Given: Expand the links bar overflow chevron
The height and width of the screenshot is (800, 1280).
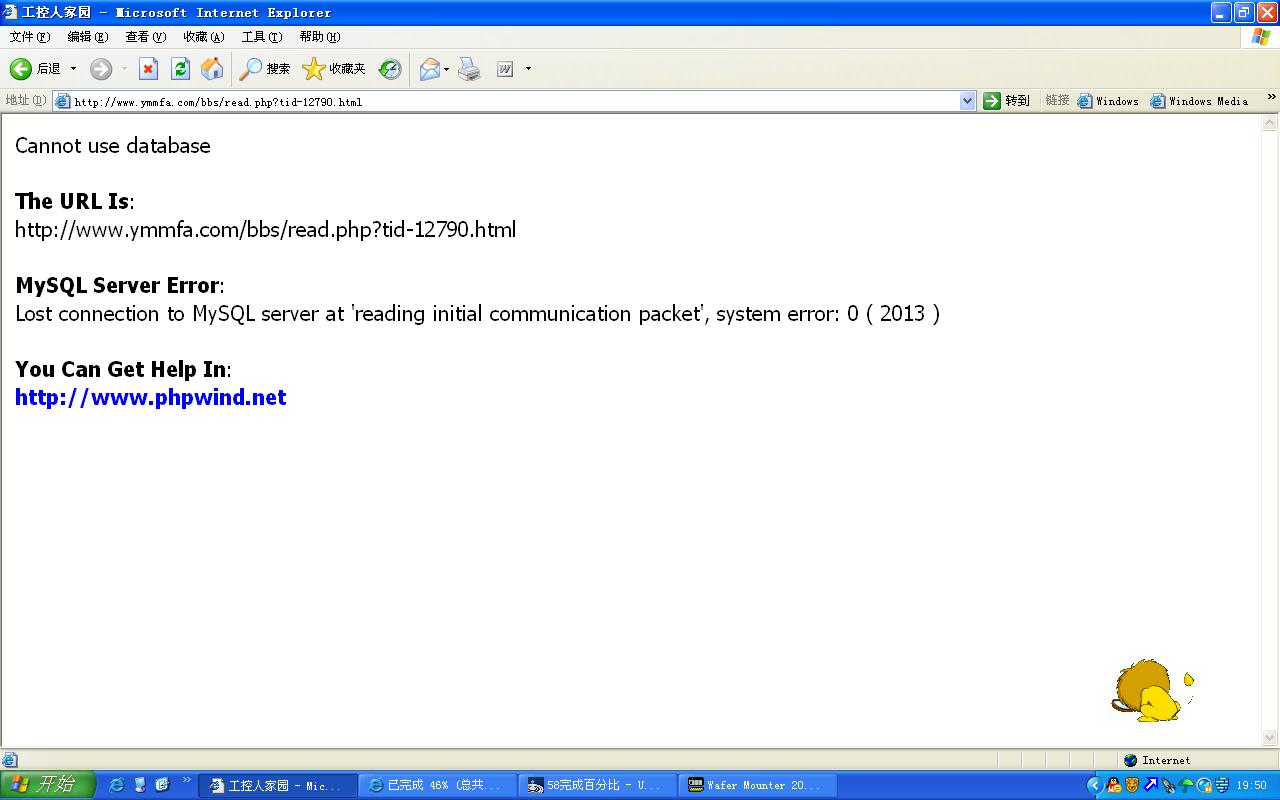Looking at the screenshot, I should pyautogui.click(x=1271, y=98).
